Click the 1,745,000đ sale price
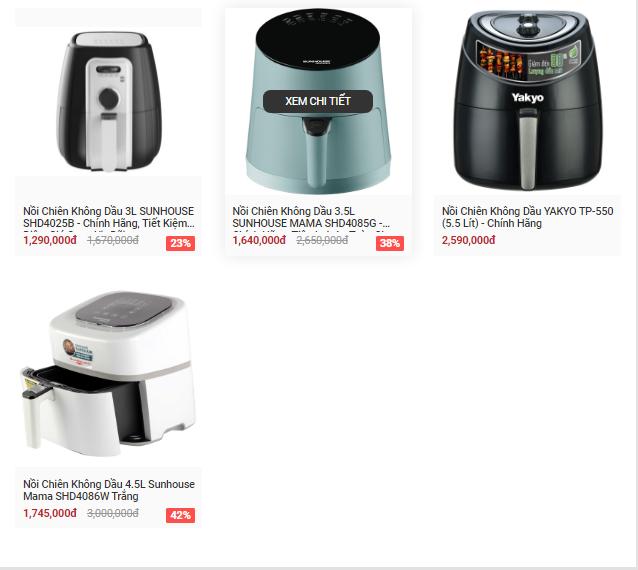The width and height of the screenshot is (638, 570). point(50,513)
